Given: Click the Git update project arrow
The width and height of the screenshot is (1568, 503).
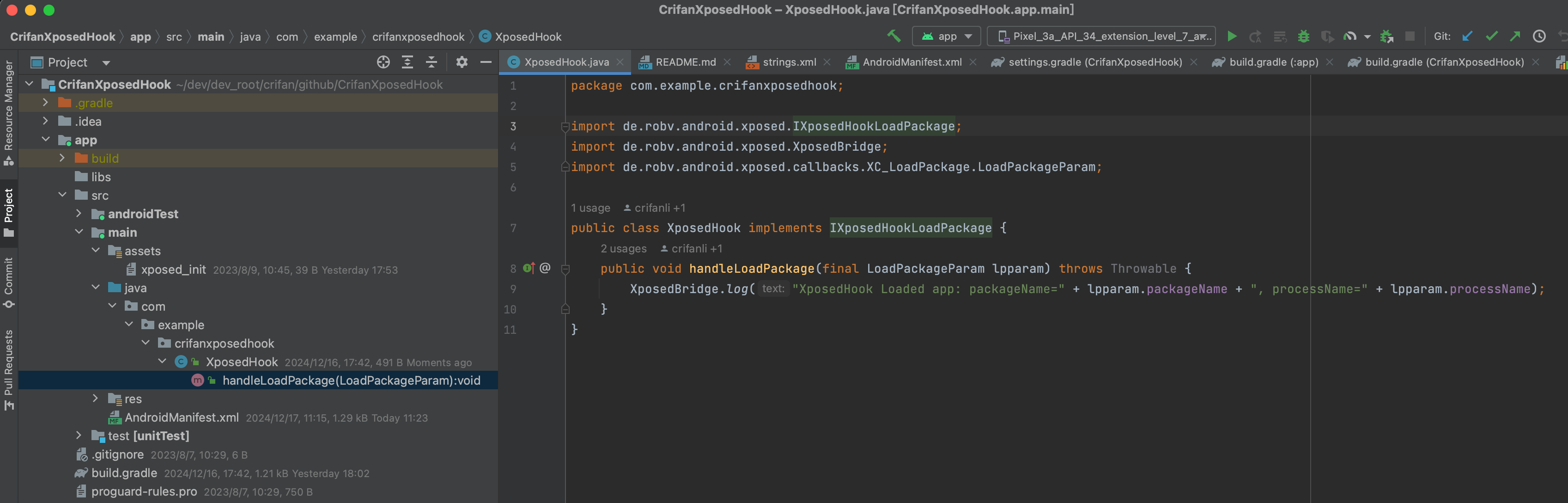Looking at the screenshot, I should point(1467,37).
